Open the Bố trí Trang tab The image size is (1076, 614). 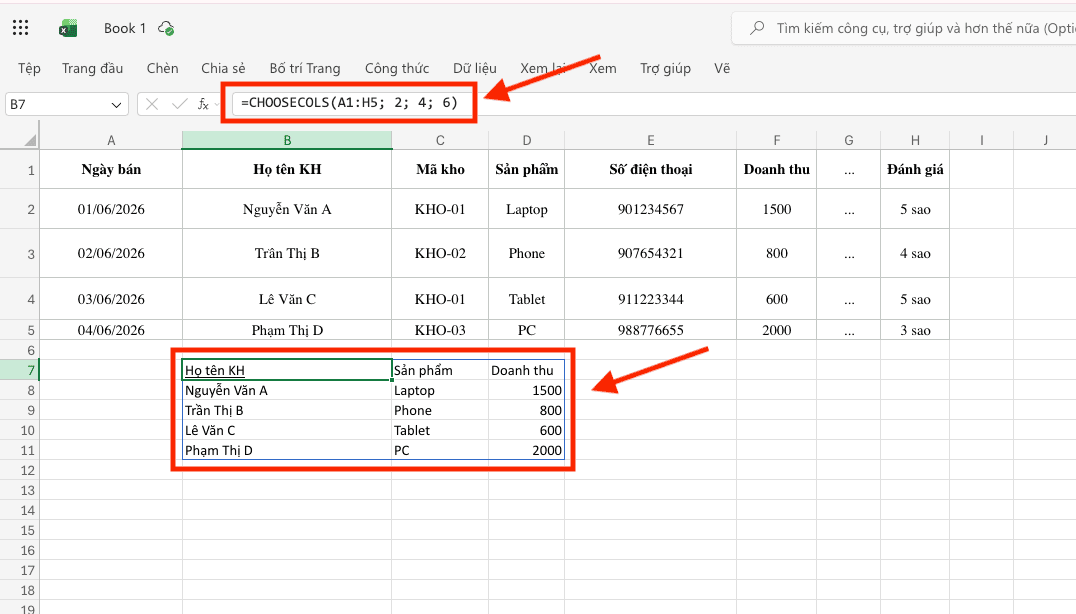(305, 68)
